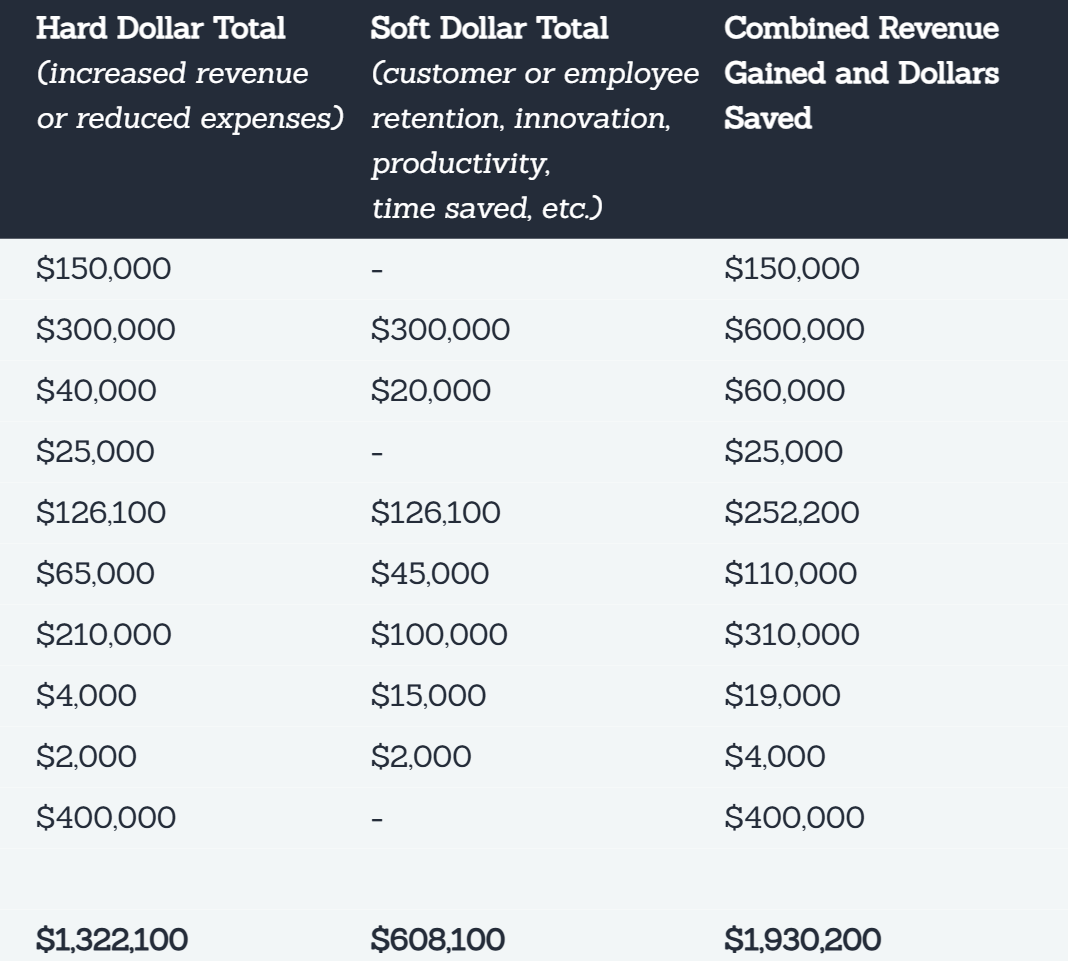Select the $20,000 soft dollar value
This screenshot has height=961, width=1068.
tap(430, 391)
